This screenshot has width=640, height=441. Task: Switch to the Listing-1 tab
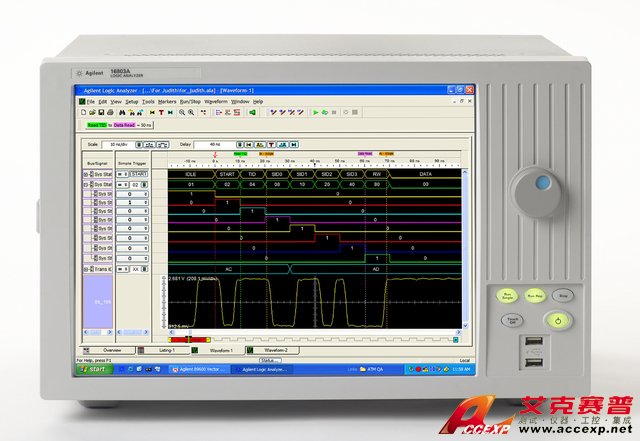[x=167, y=351]
